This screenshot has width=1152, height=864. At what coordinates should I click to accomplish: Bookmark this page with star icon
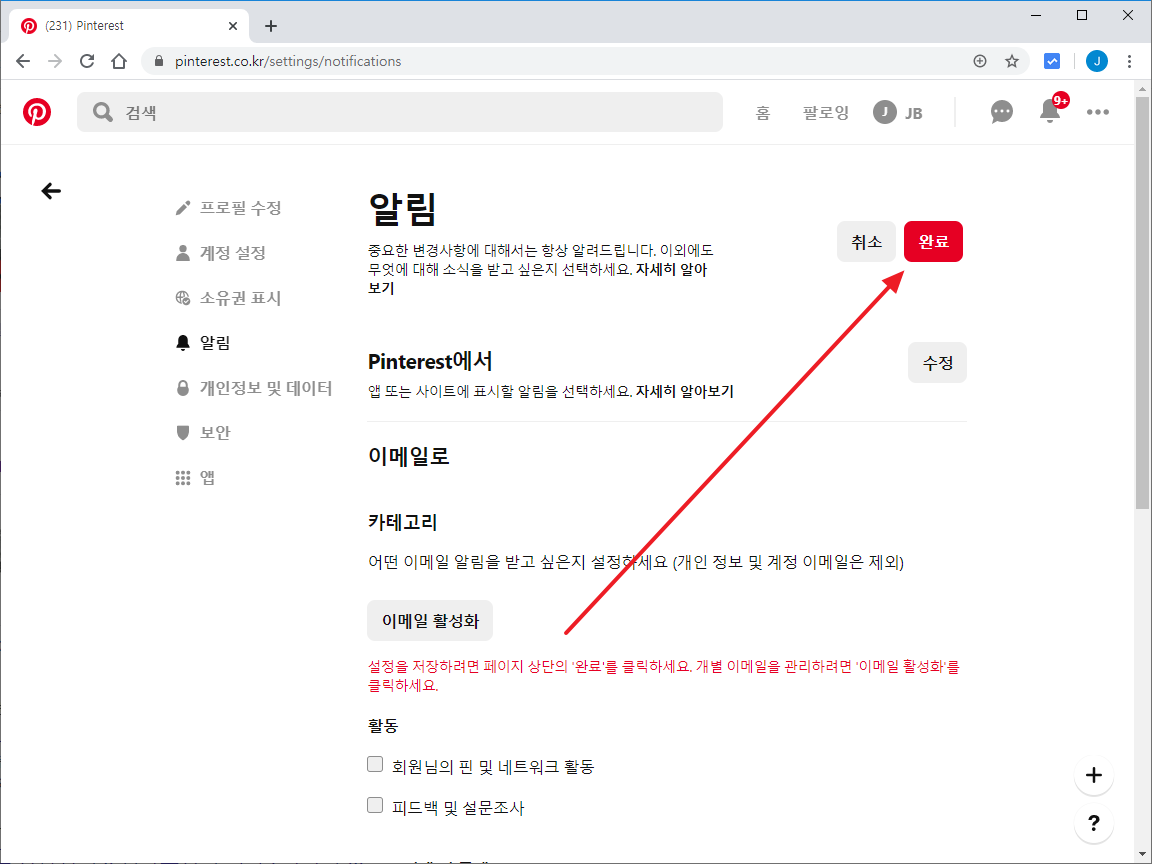click(1012, 61)
